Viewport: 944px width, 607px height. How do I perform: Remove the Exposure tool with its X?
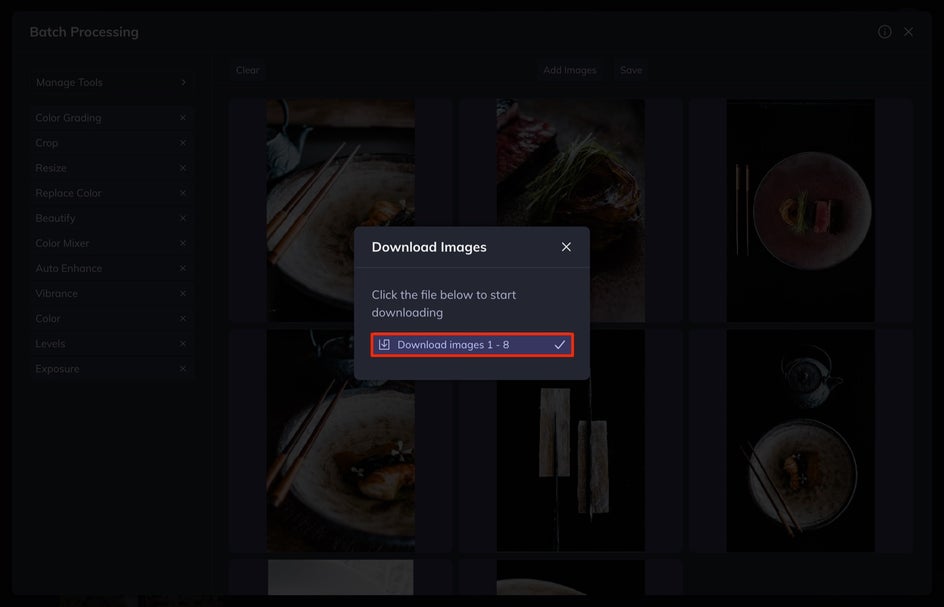coord(182,369)
